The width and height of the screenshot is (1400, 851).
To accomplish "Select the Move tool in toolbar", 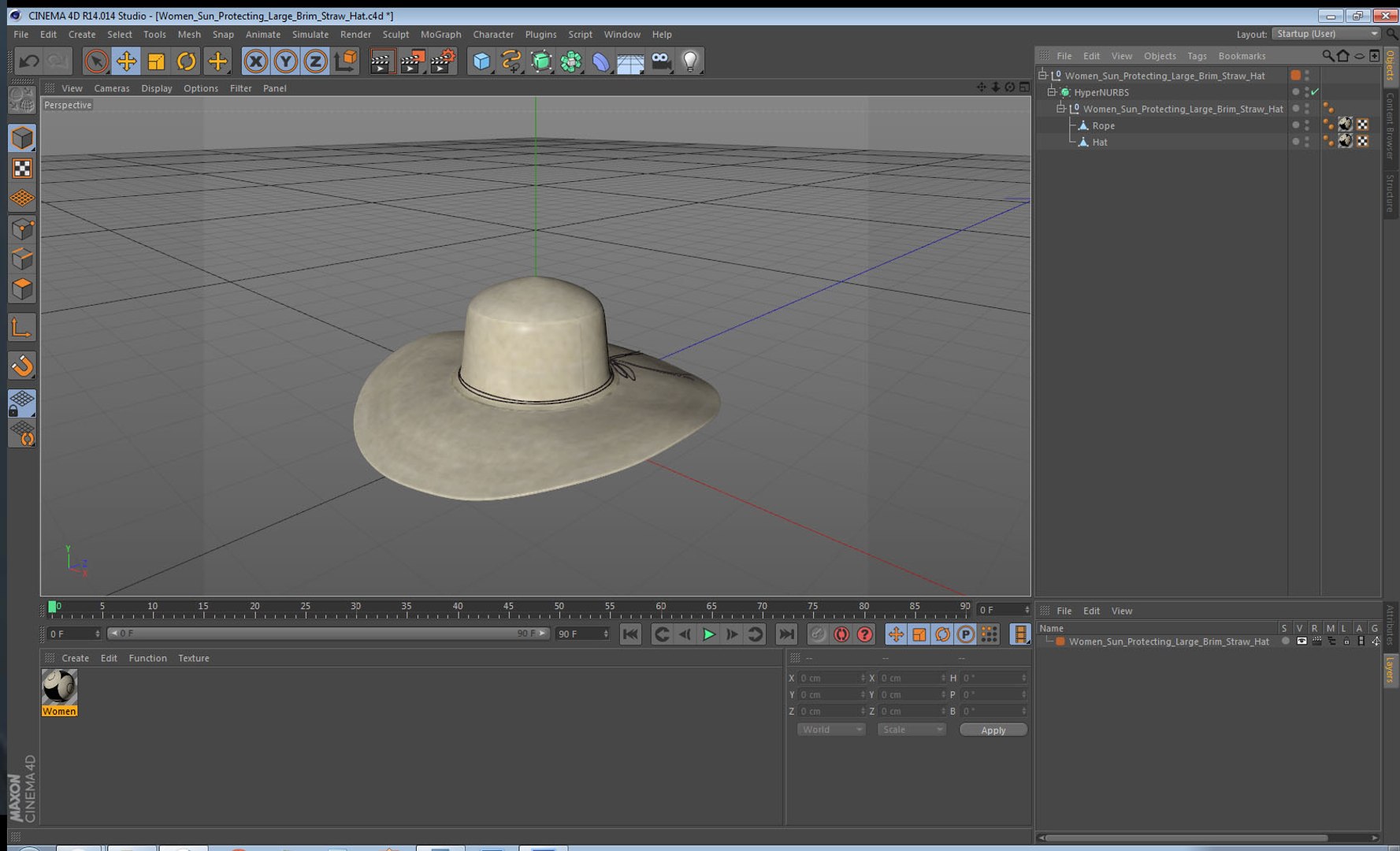I will [x=126, y=61].
